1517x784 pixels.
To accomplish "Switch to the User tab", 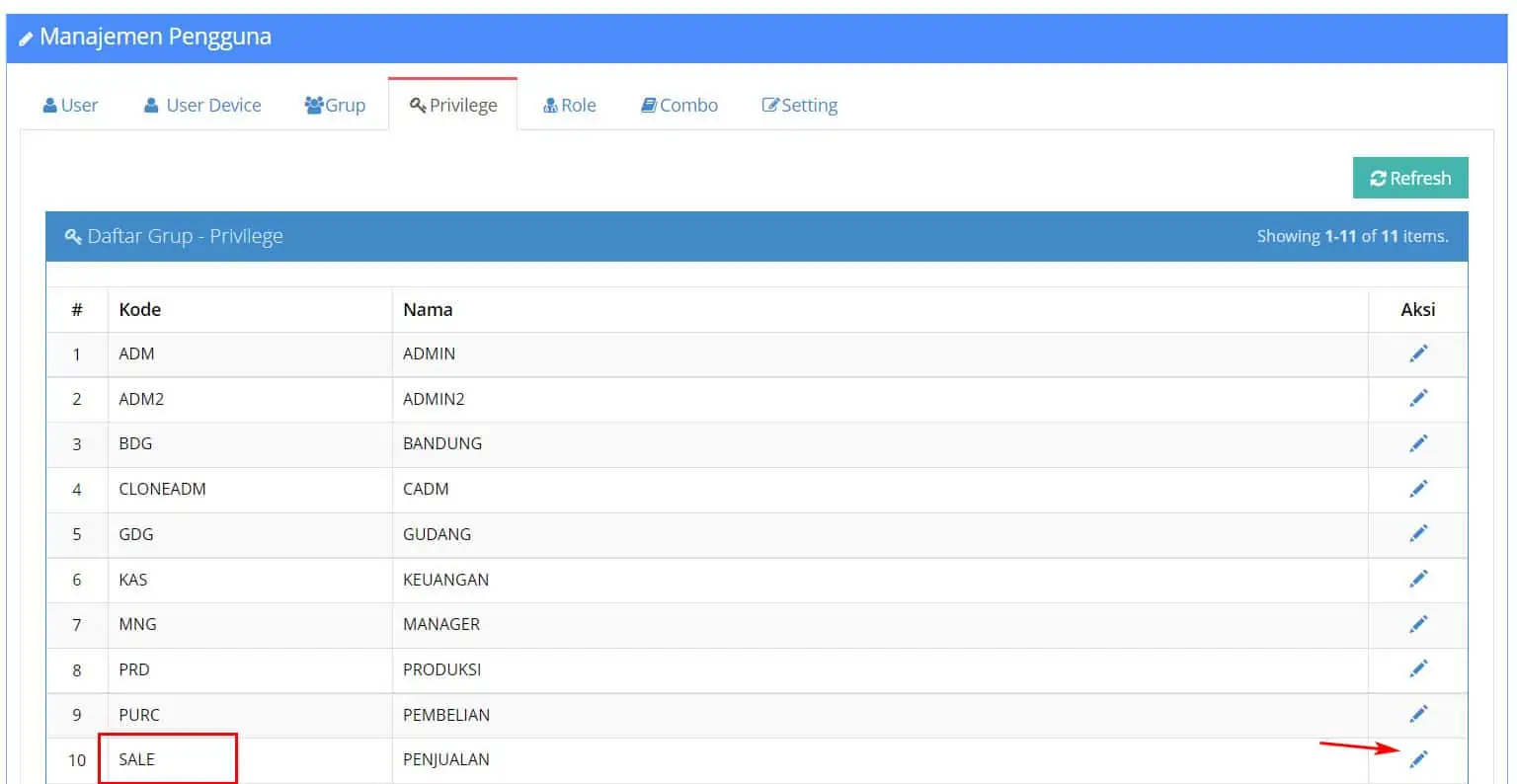I will (x=70, y=106).
